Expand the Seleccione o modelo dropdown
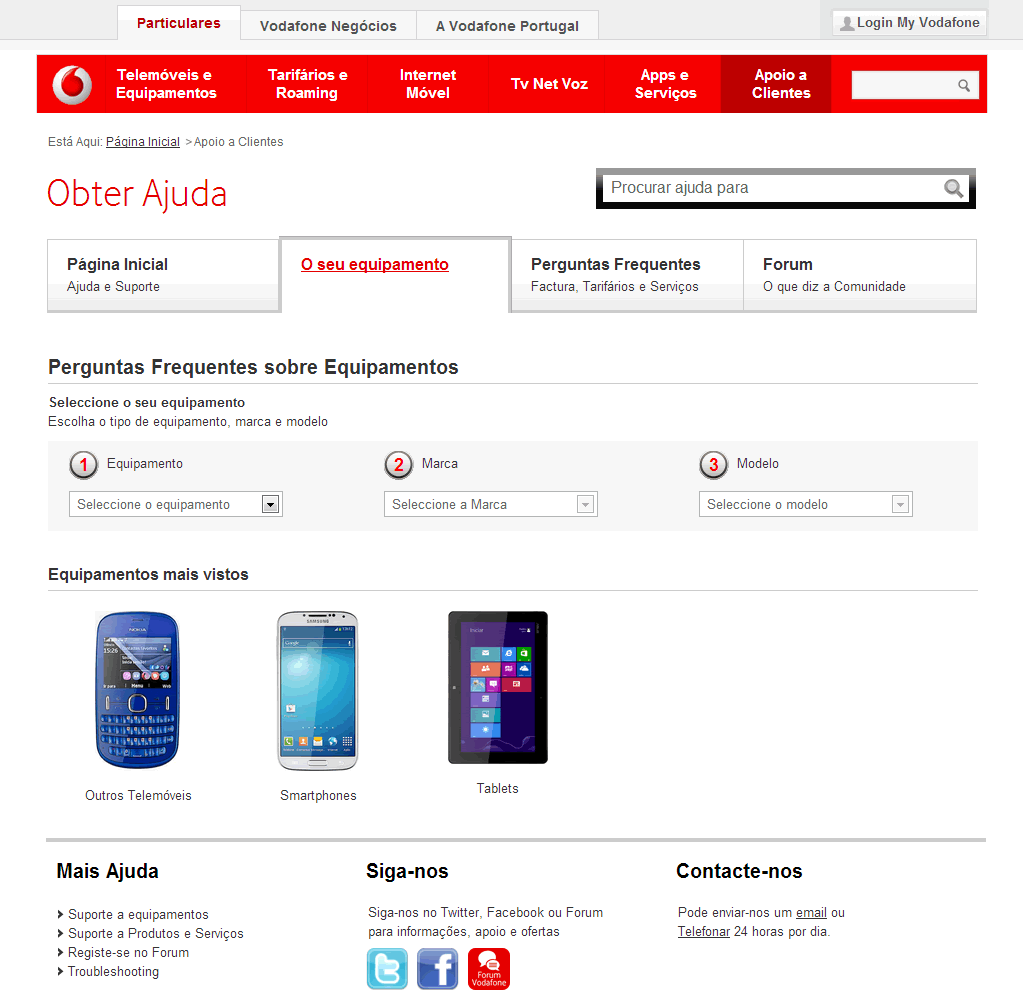Screen dimensions: 1023x1000 pyautogui.click(x=806, y=504)
